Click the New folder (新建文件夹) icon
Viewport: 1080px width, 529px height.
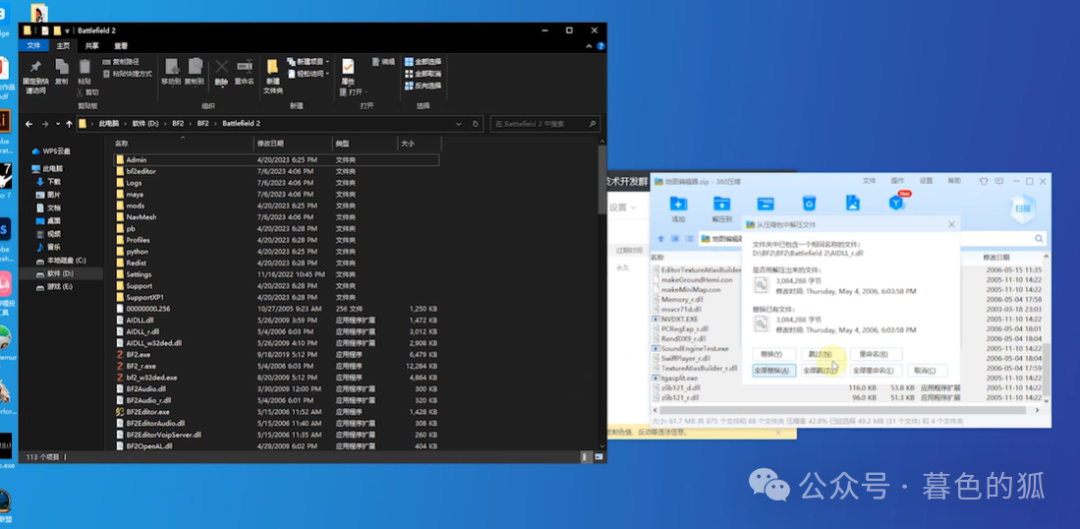[273, 68]
